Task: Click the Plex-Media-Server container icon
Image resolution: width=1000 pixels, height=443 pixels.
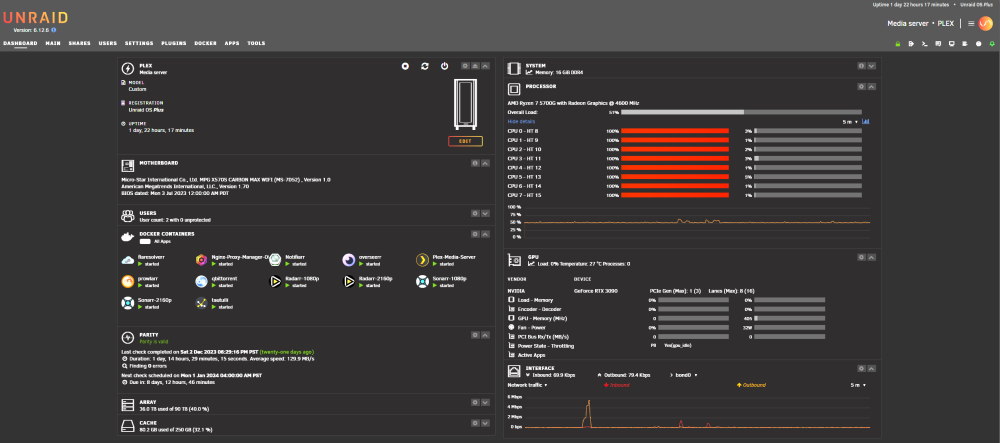Action: pos(422,259)
